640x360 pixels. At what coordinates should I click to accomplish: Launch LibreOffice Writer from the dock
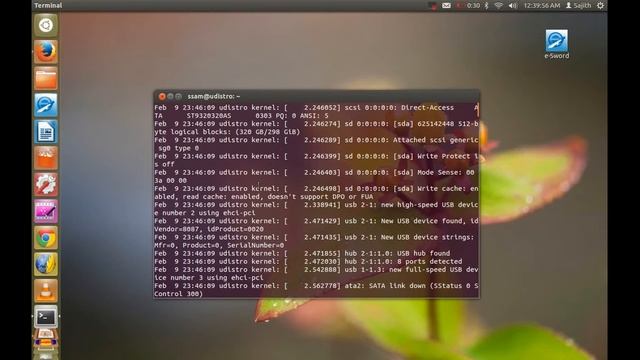pyautogui.click(x=46, y=131)
